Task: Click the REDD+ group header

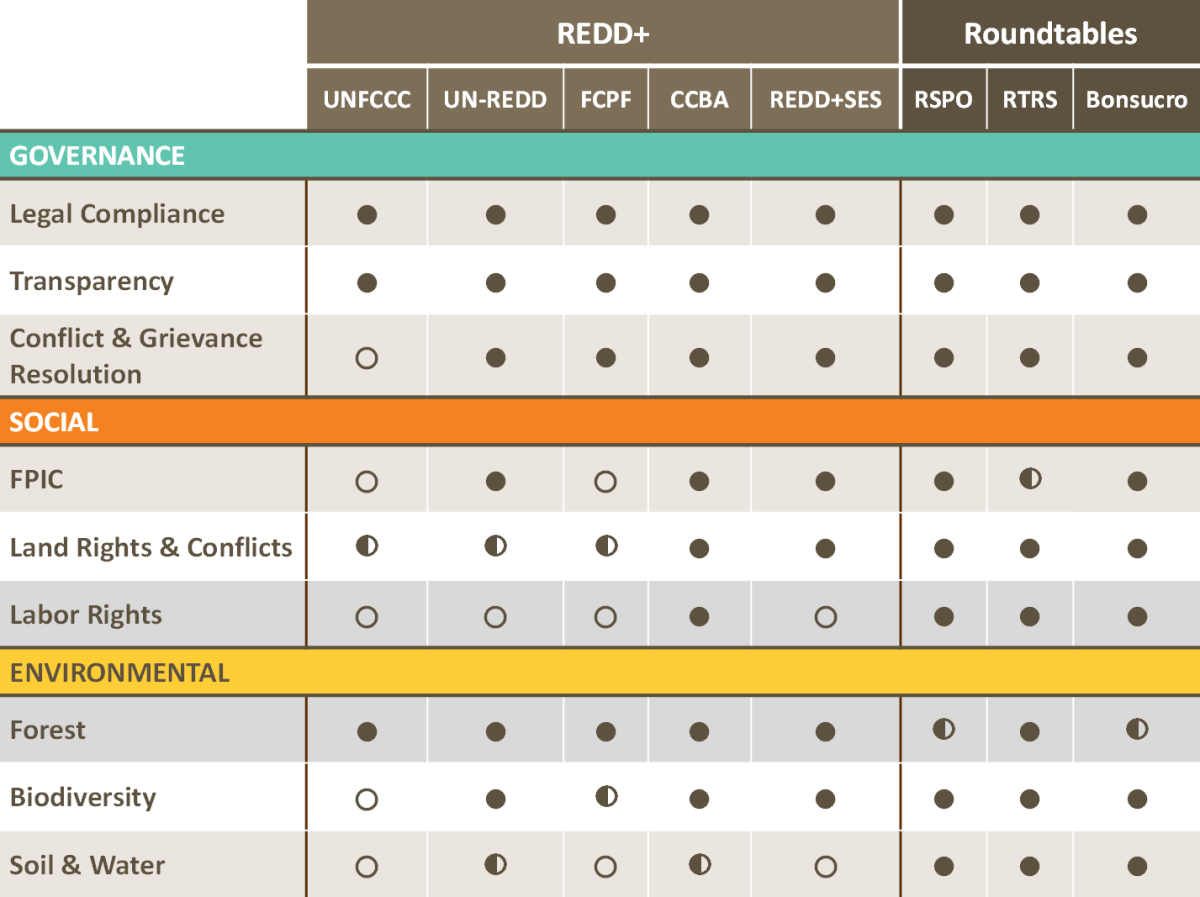Action: click(x=603, y=33)
